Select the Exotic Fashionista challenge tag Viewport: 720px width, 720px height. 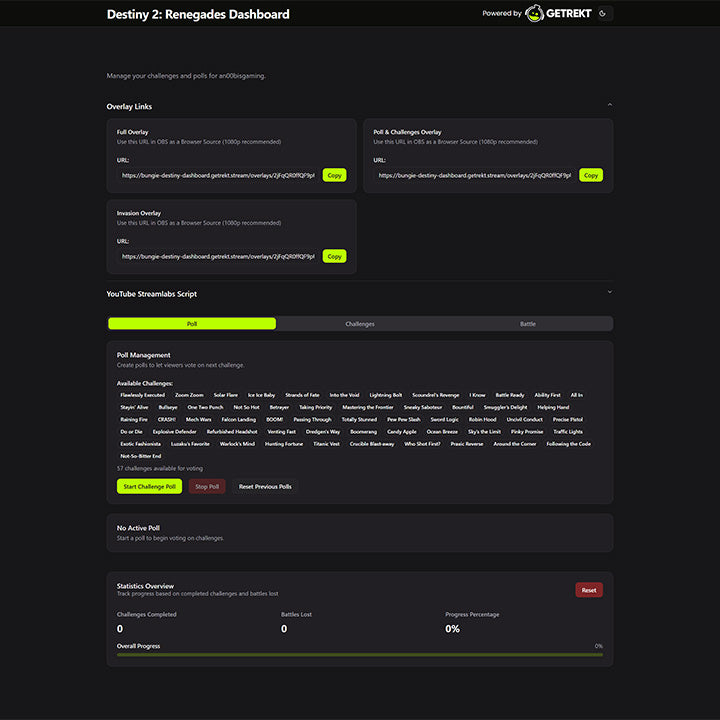[141, 444]
